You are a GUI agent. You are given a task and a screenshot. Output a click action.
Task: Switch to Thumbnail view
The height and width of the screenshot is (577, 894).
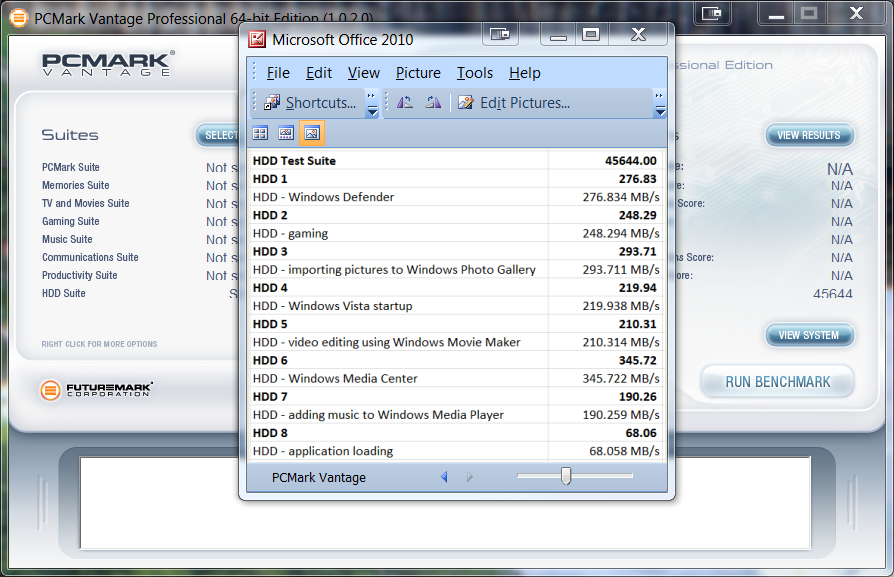260,133
